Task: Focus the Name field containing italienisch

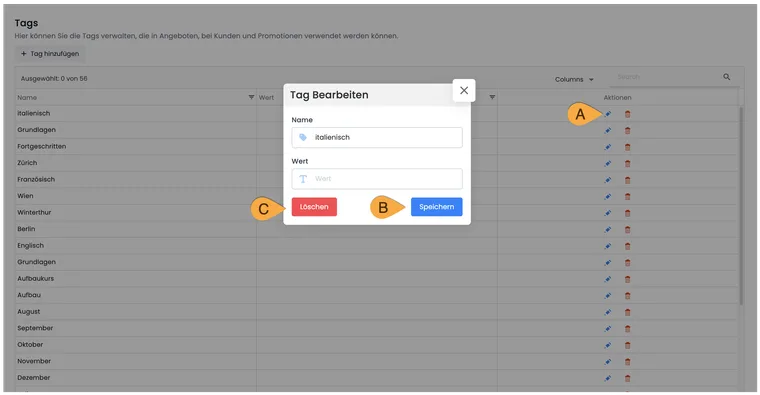Action: pos(377,138)
